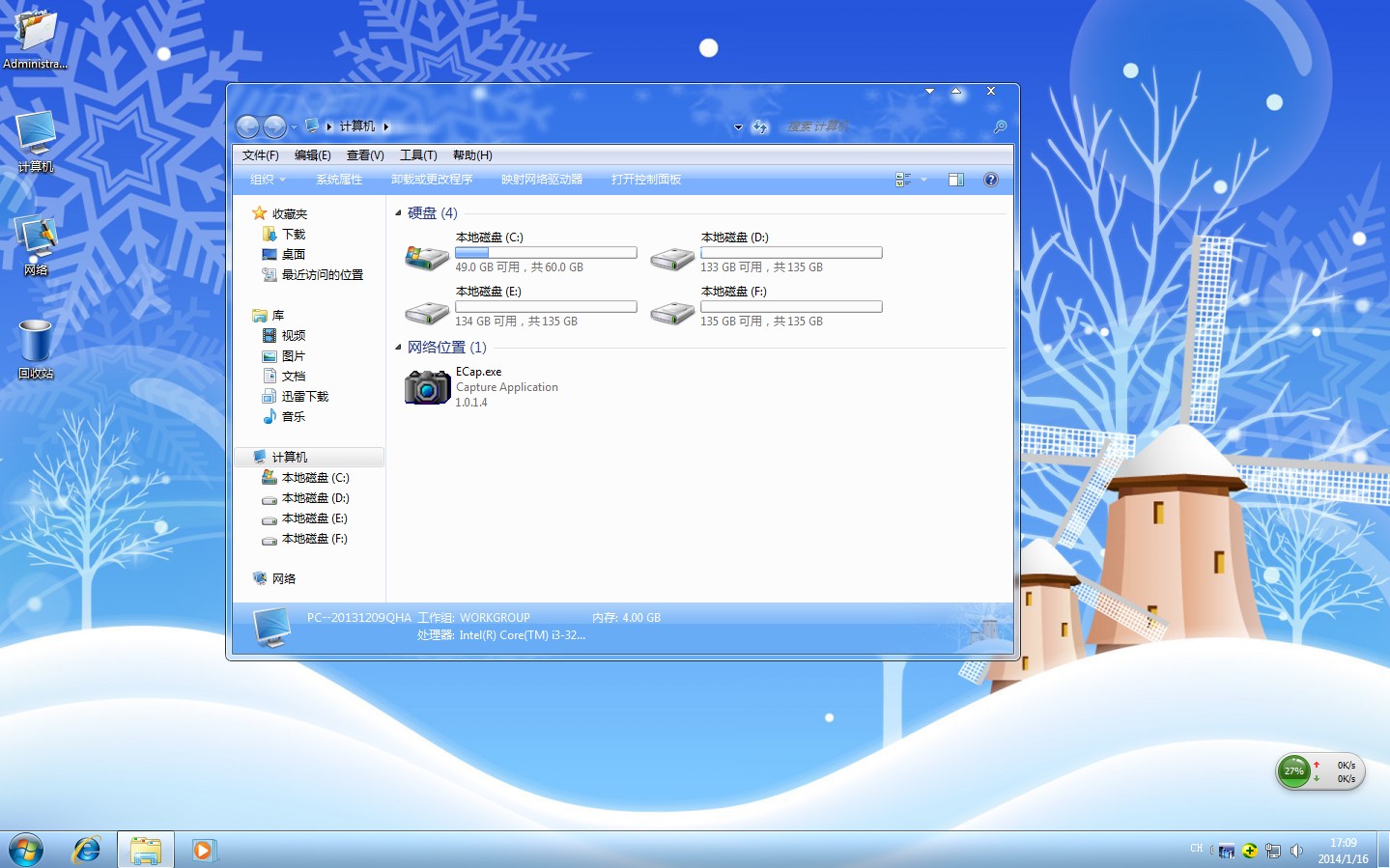Screen dimensions: 1390x868
Task: Launch the media player taskbar icon
Action: [x=203, y=851]
